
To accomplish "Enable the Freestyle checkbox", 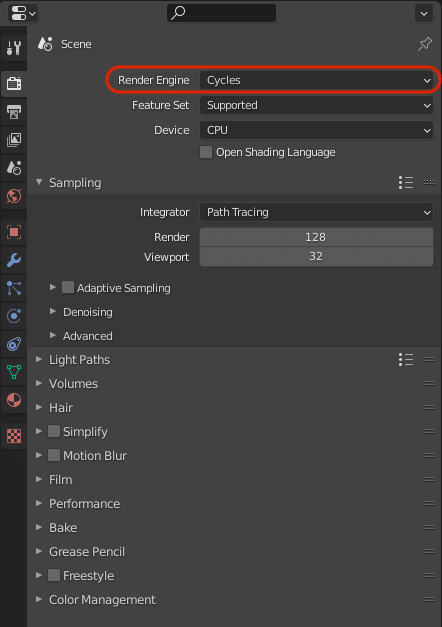I will click(54, 575).
